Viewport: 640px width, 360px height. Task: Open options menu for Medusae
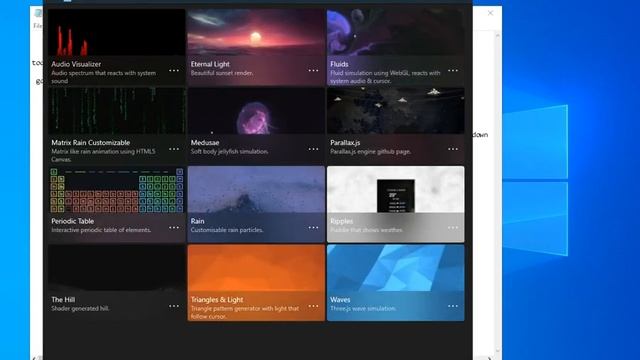click(x=313, y=149)
